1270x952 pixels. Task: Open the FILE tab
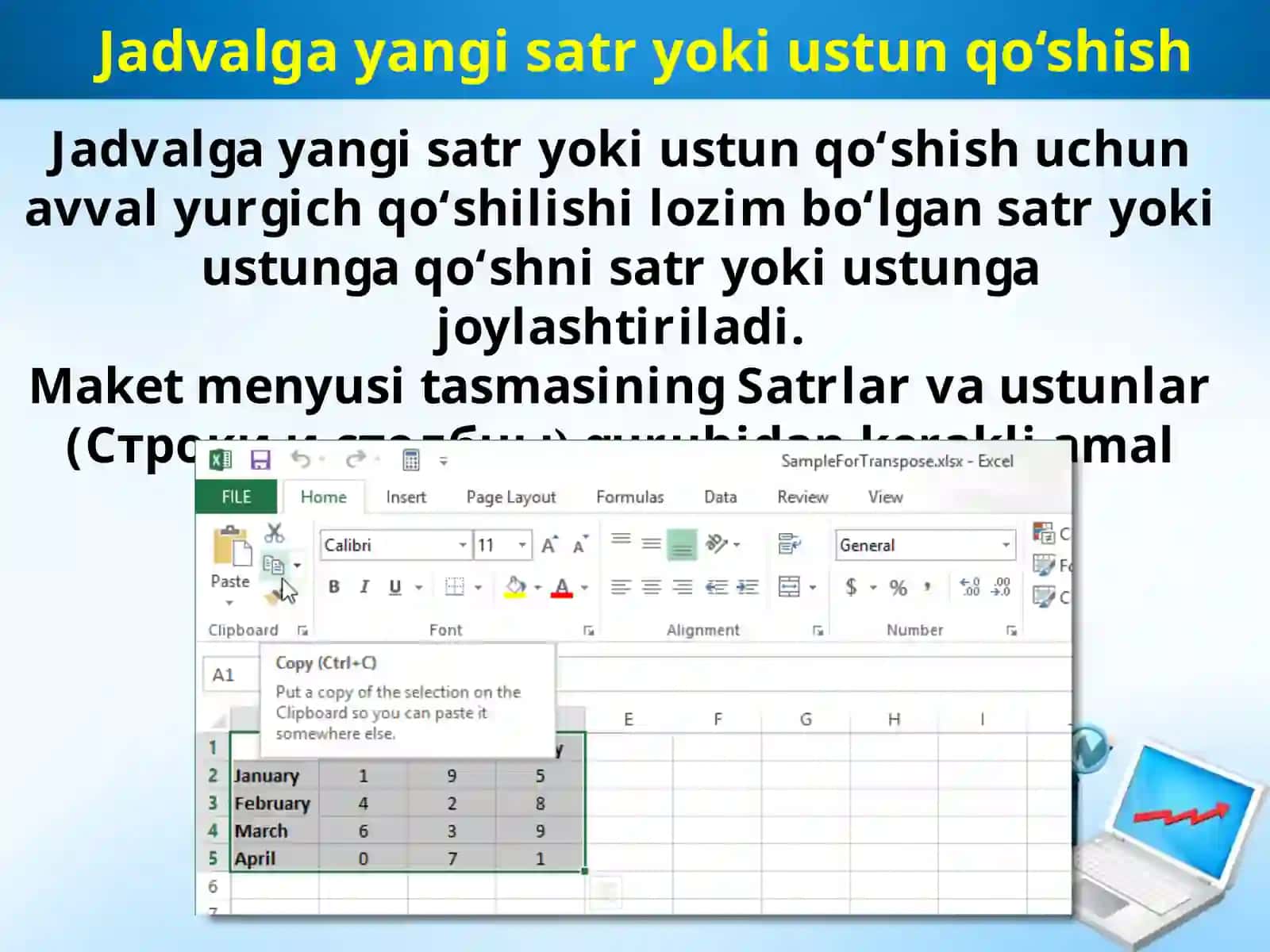click(237, 497)
